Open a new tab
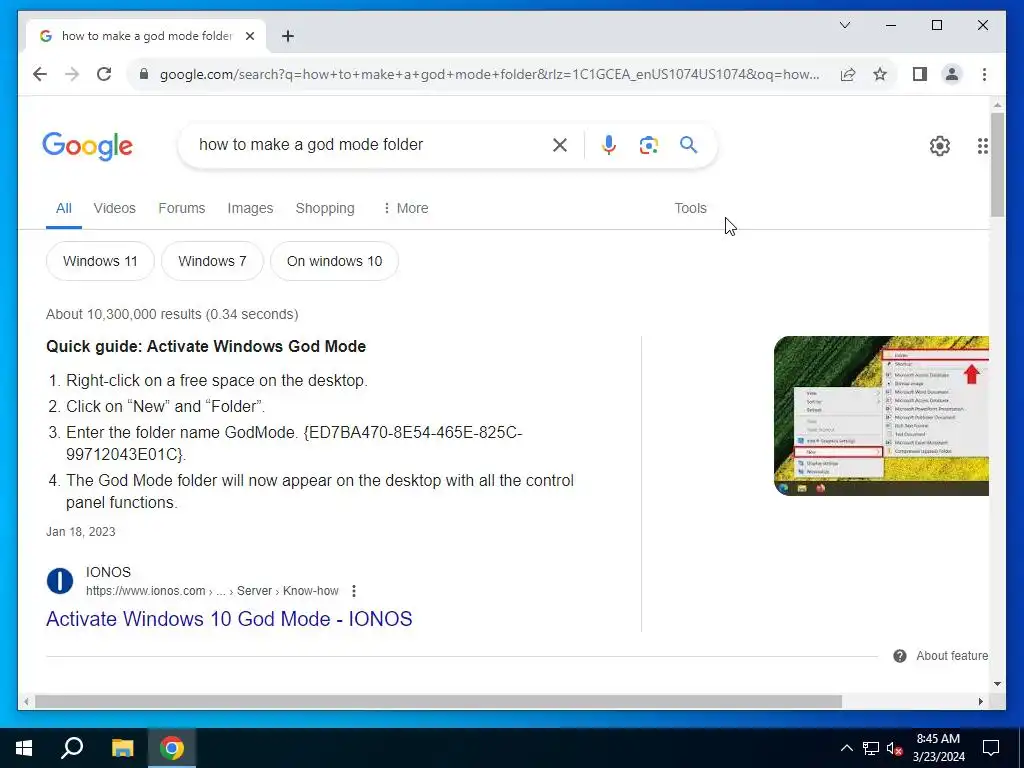Screen dimensions: 1024x768 [287, 36]
